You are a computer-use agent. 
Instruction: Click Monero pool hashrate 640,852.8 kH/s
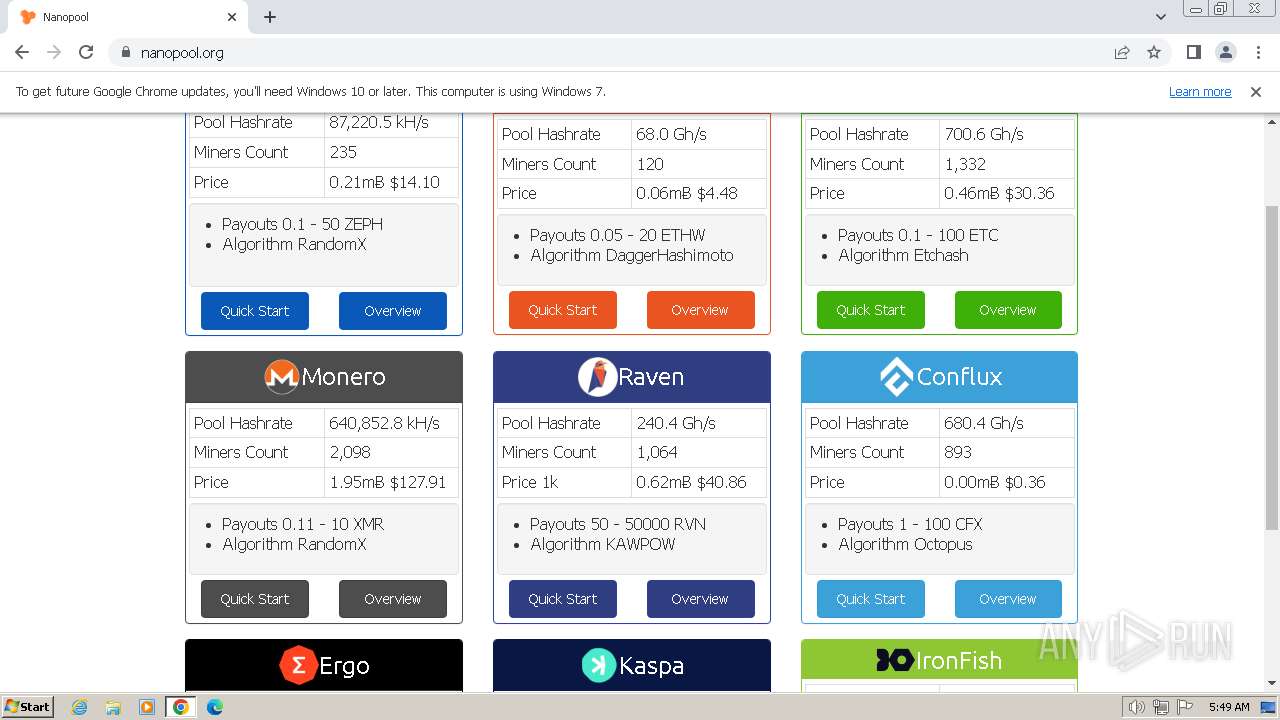(x=384, y=423)
